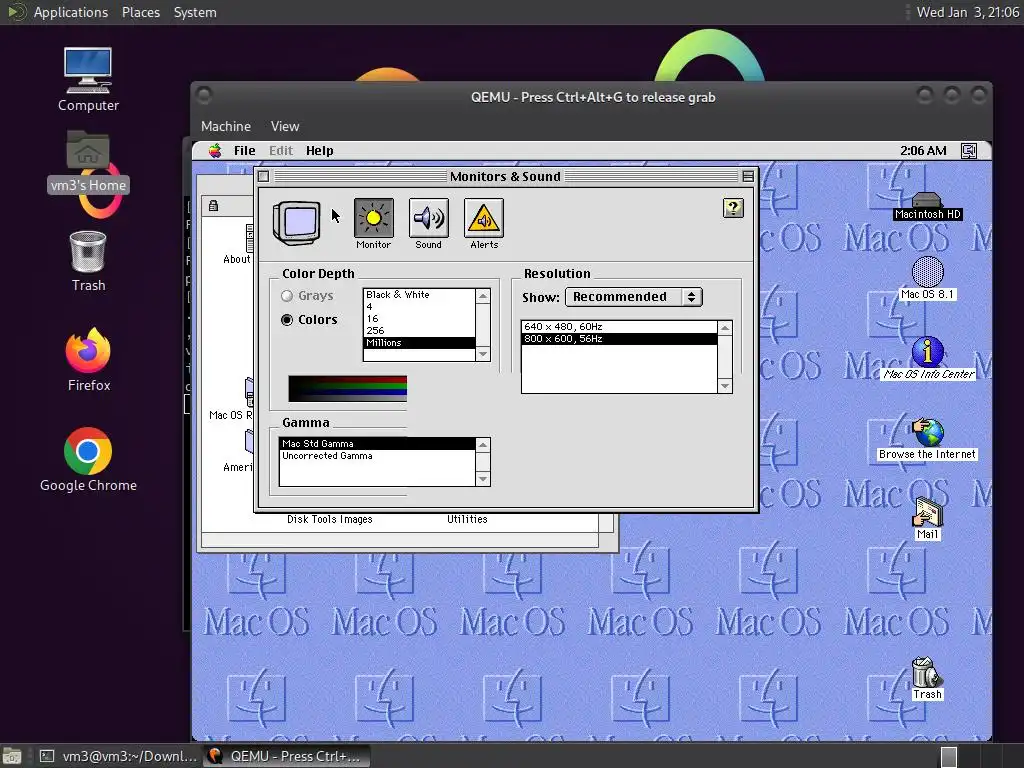This screenshot has height=768, width=1024.
Task: Open the Applications menu
Action: (71, 12)
